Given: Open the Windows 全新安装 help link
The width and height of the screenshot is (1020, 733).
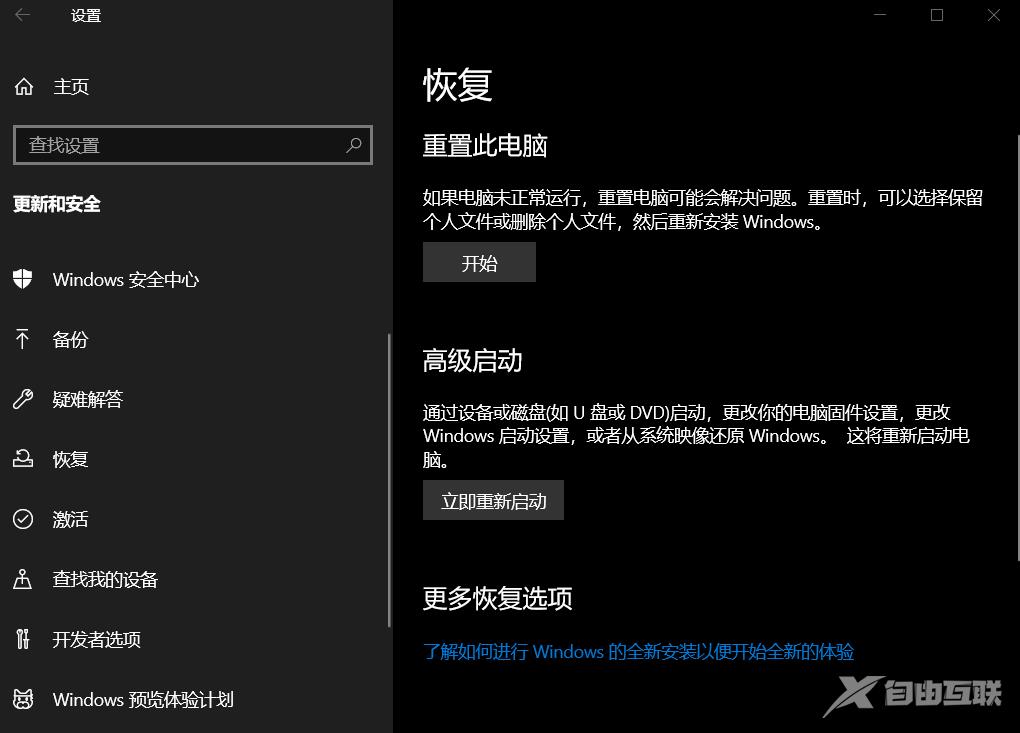Looking at the screenshot, I should 638,652.
